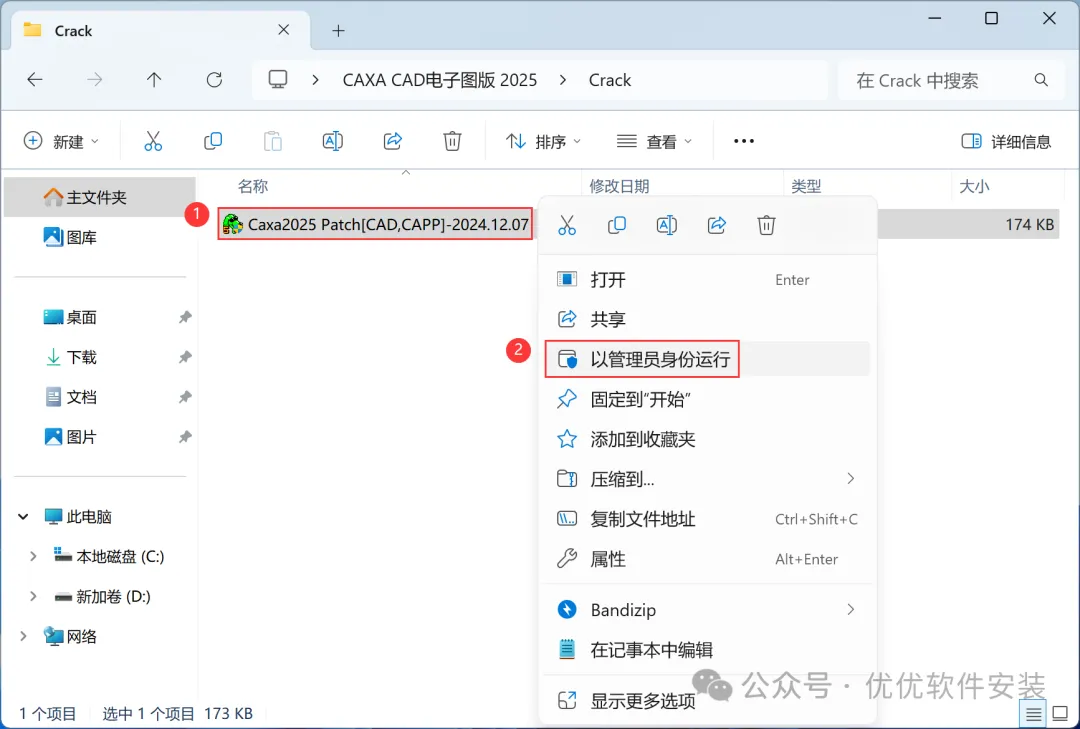Click the Share icon in the toolbar
This screenshot has height=729, width=1080.
point(393,141)
